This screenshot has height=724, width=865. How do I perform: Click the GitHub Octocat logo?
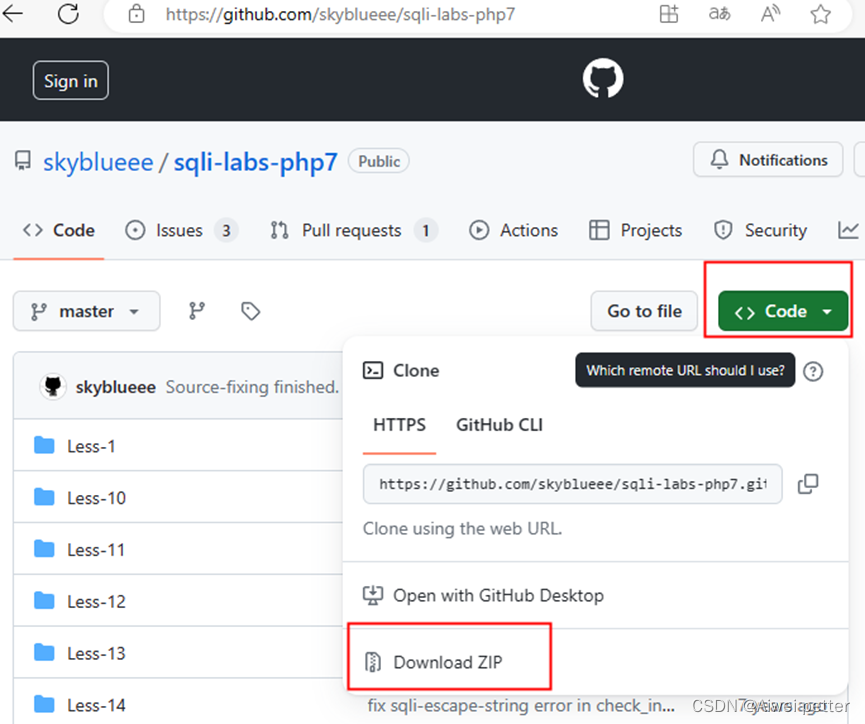(x=603, y=79)
